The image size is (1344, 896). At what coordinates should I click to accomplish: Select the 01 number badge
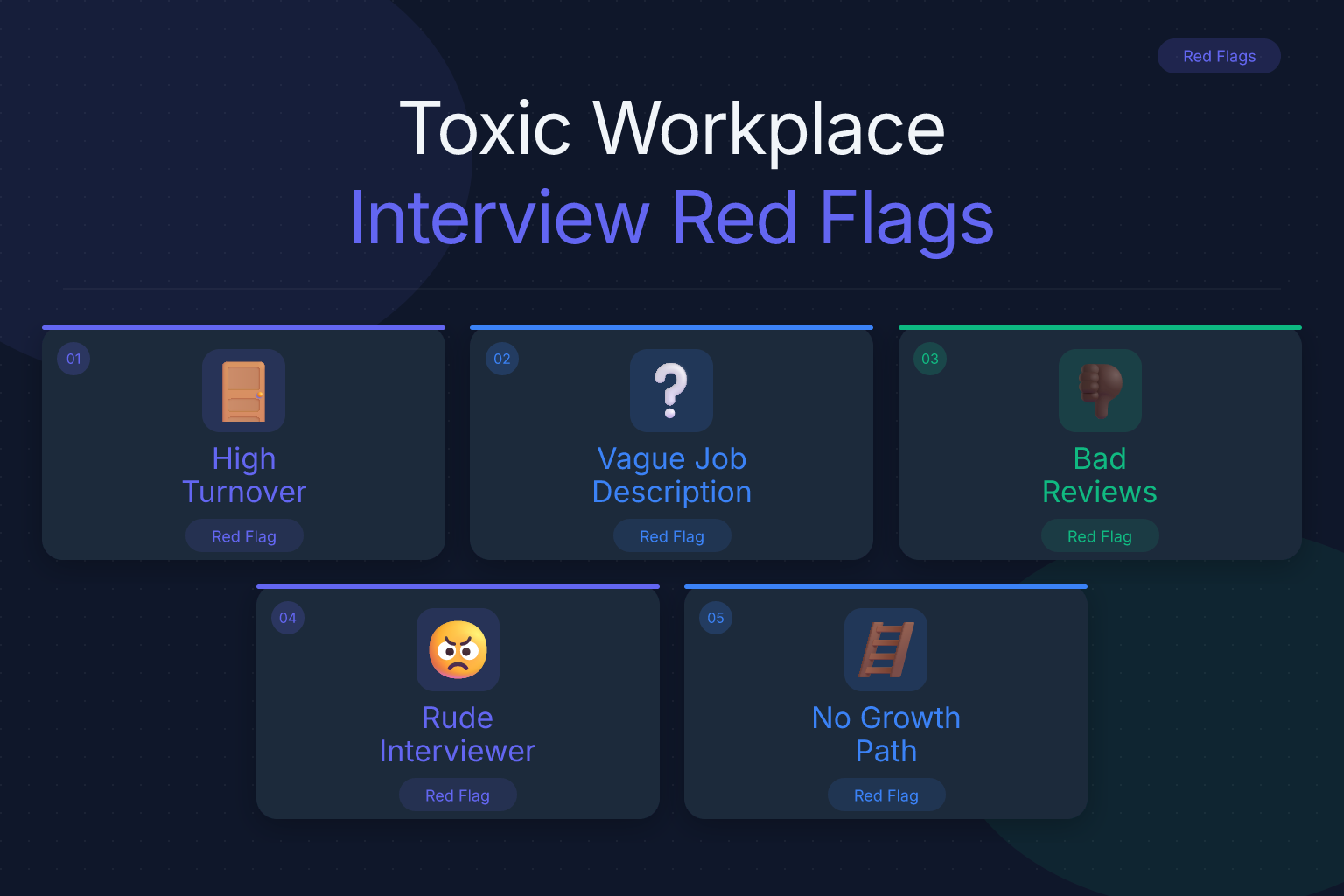tap(73, 359)
